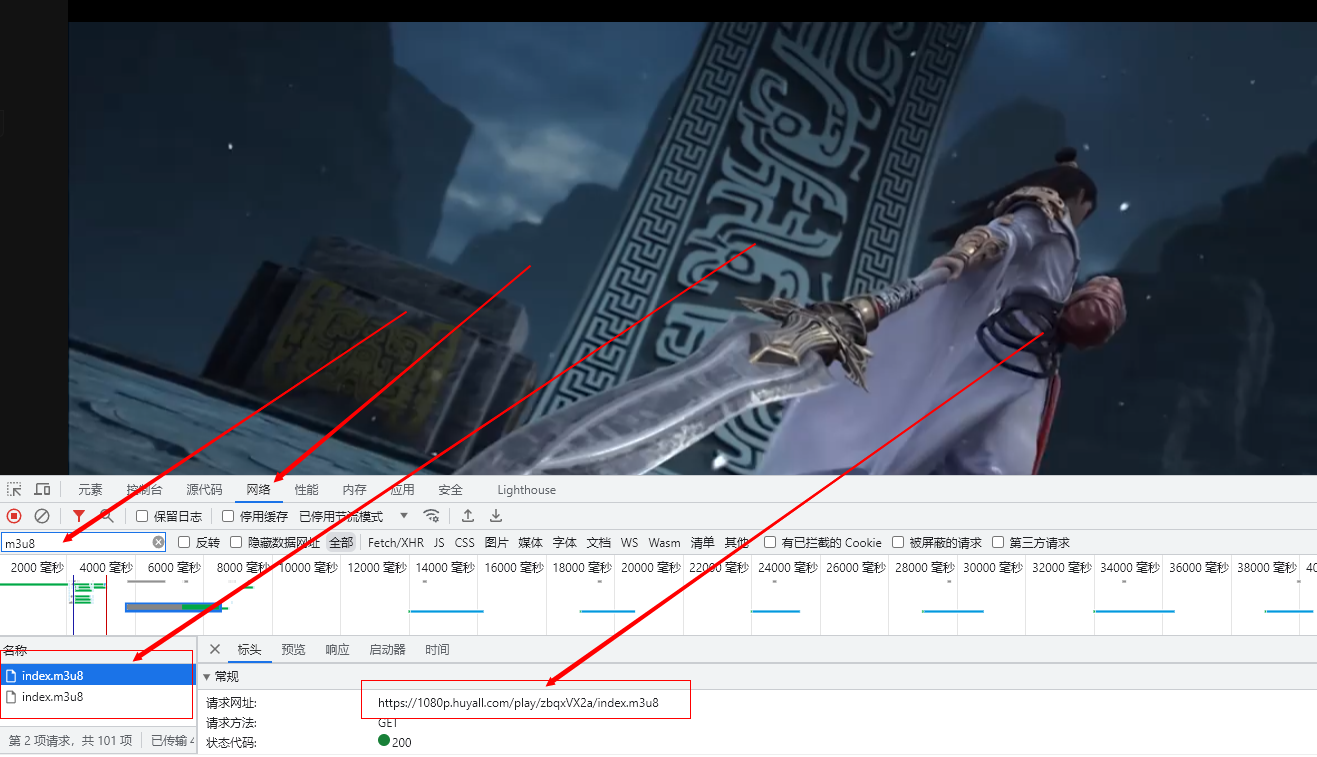1317x757 pixels.
Task: Switch to the 控制台 tab
Action: [144, 490]
